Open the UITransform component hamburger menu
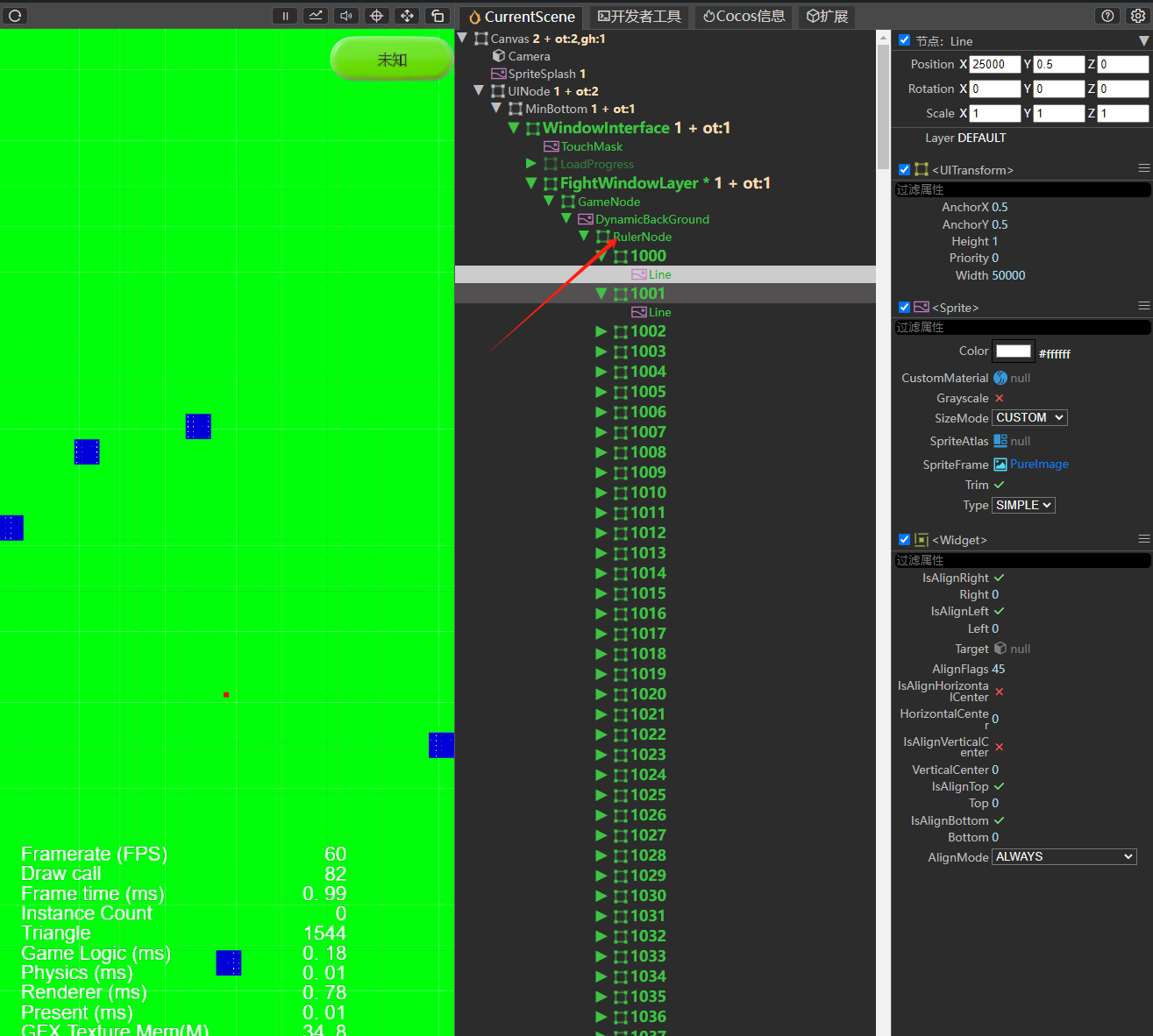This screenshot has width=1153, height=1036. pos(1143,168)
